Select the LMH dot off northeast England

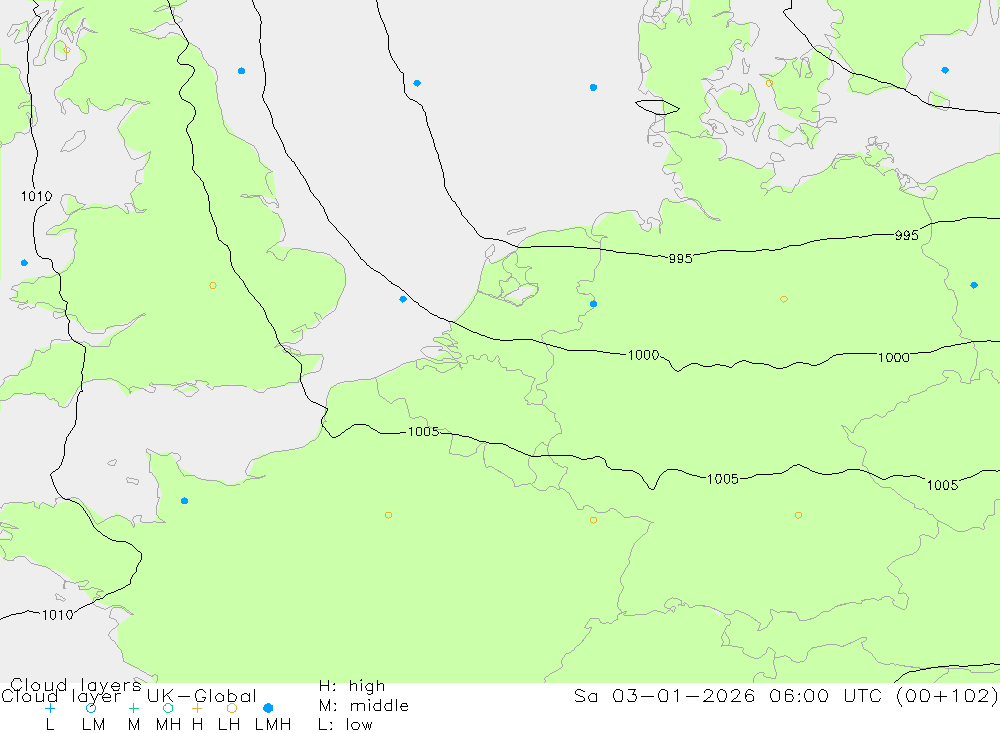pyautogui.click(x=241, y=71)
